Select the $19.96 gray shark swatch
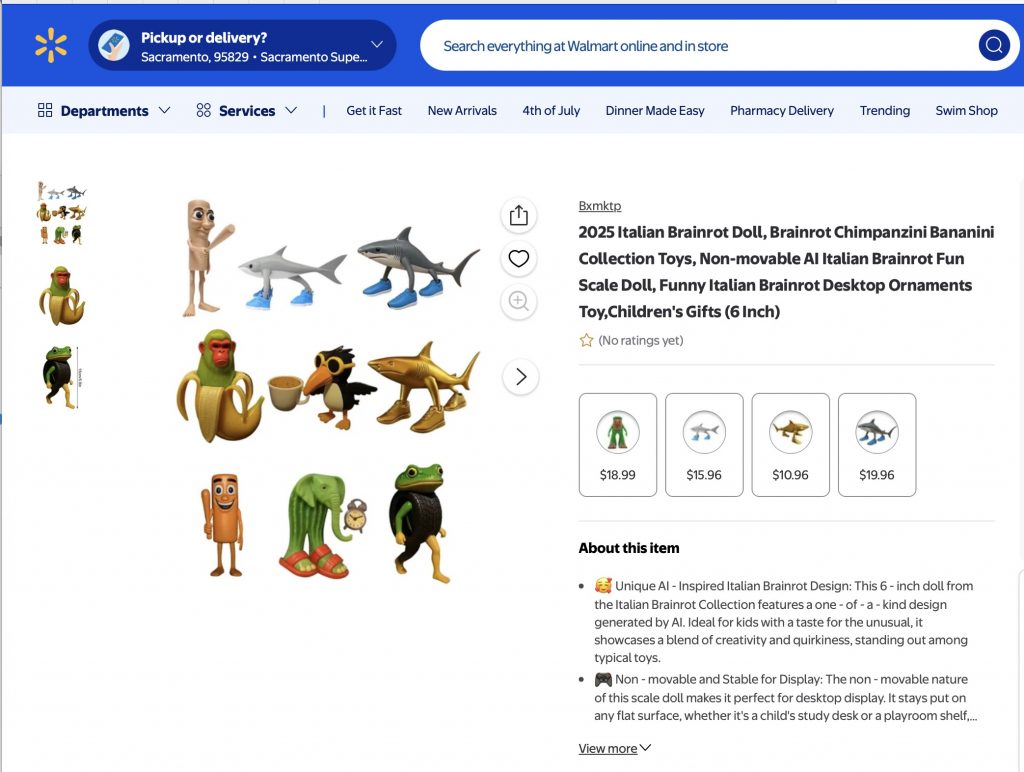Screen dimensions: 1024x772 [876, 444]
